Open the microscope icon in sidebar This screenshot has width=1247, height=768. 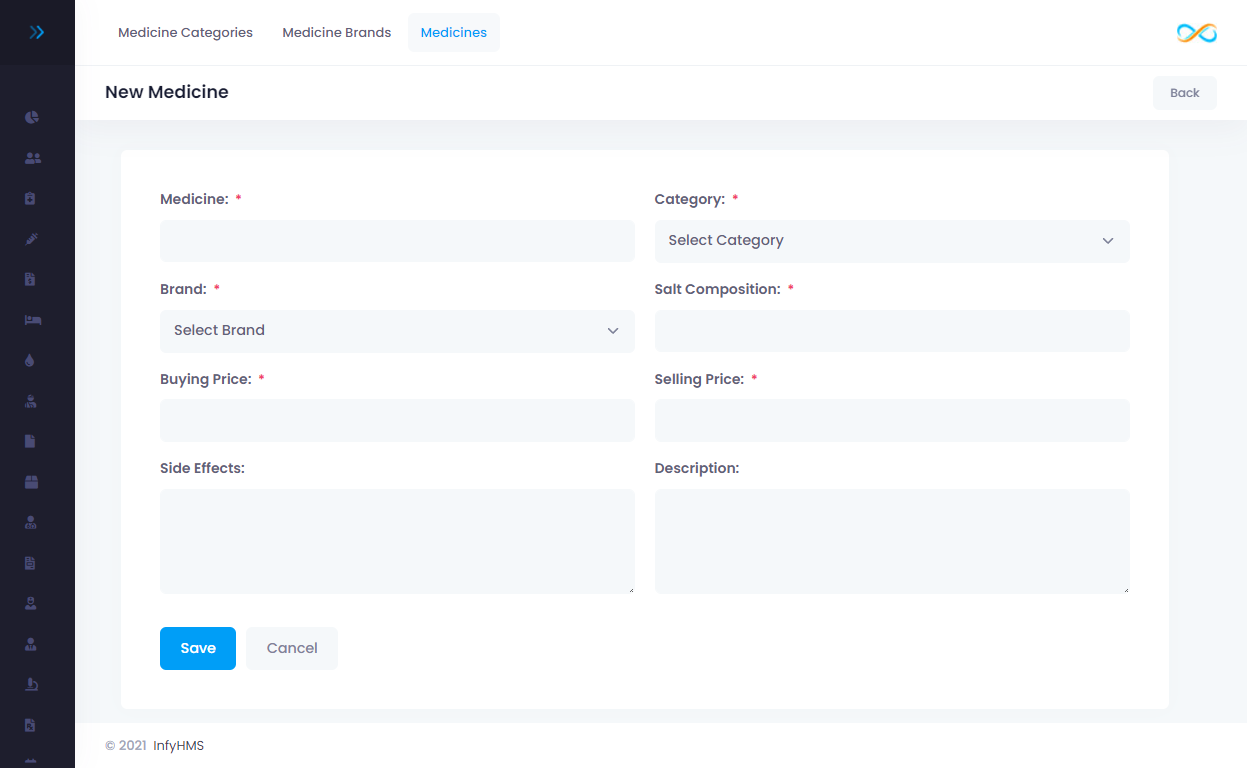pyautogui.click(x=32, y=684)
